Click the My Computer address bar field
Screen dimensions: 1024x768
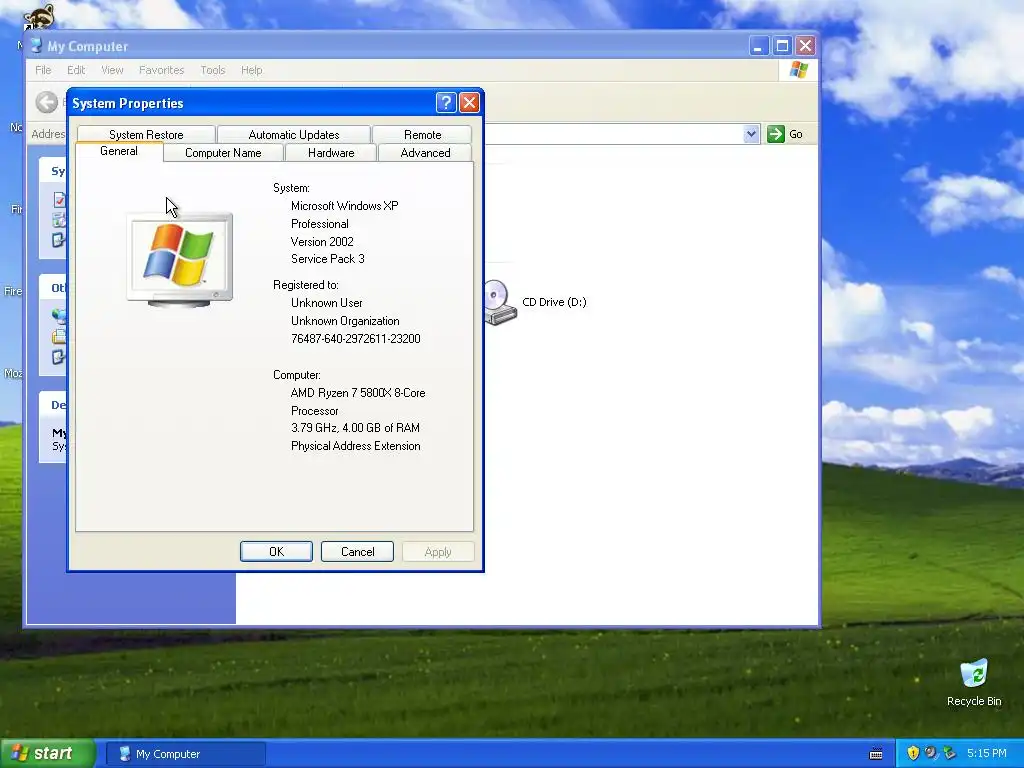(614, 134)
